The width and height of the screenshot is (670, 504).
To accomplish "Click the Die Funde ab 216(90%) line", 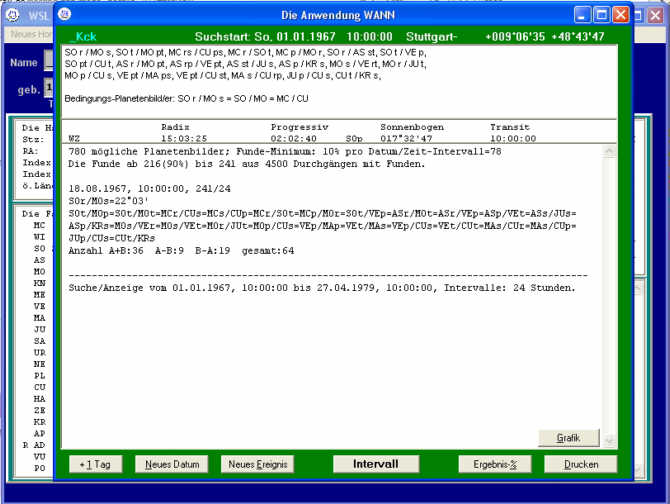I will tap(247, 164).
